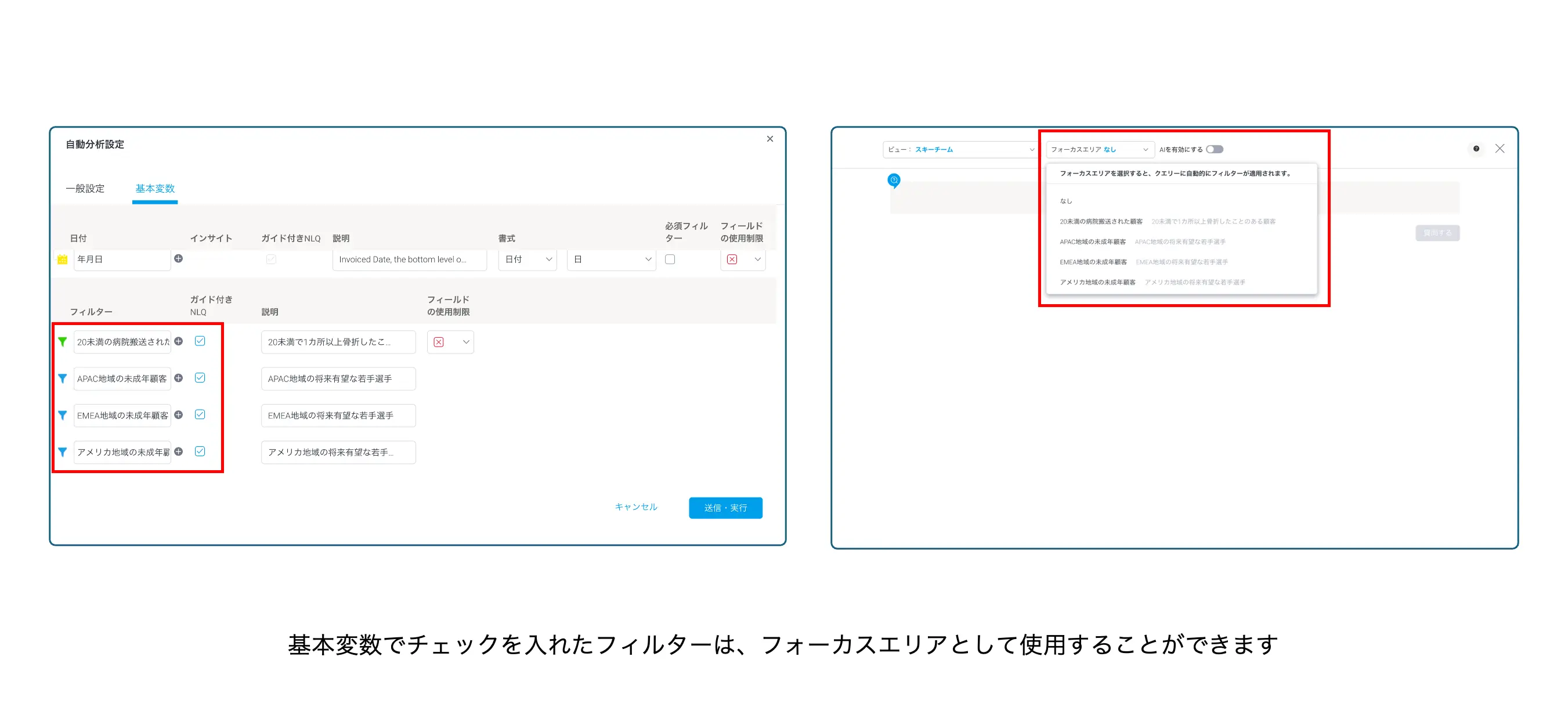
Task: Open the 書式 日付 dropdown
Action: (x=527, y=259)
